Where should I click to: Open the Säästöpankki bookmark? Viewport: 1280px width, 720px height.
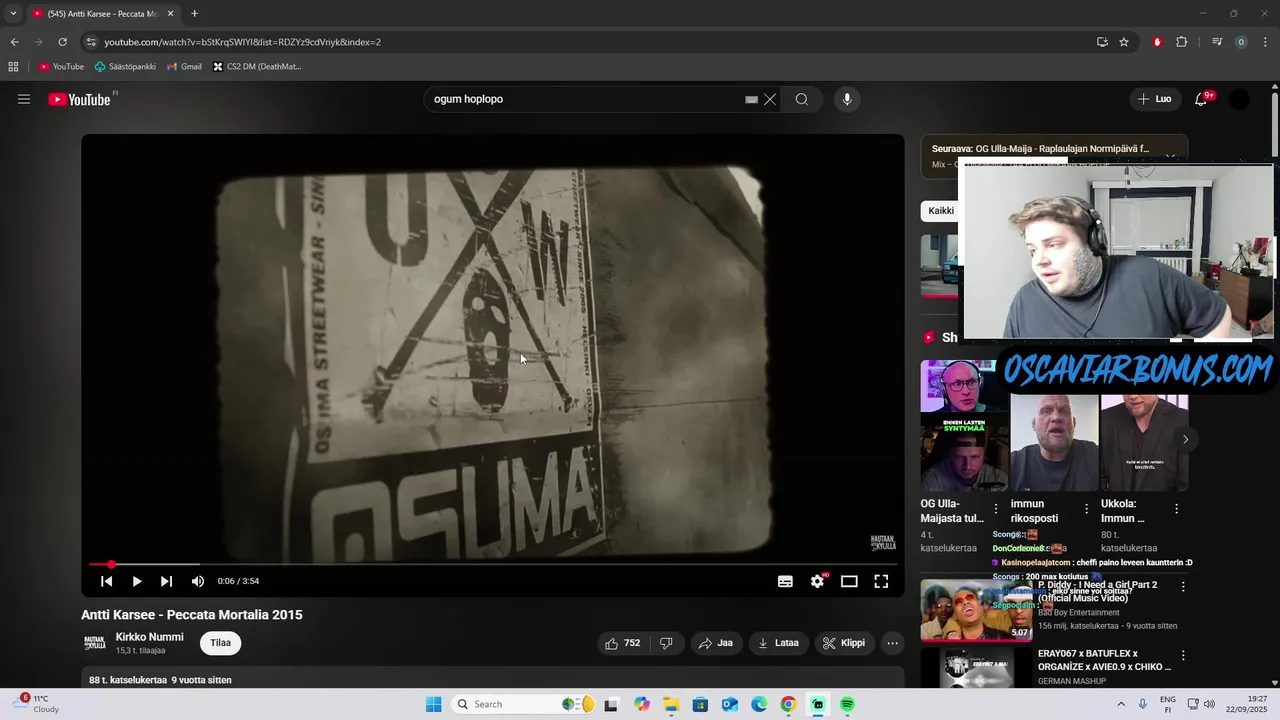(125, 67)
